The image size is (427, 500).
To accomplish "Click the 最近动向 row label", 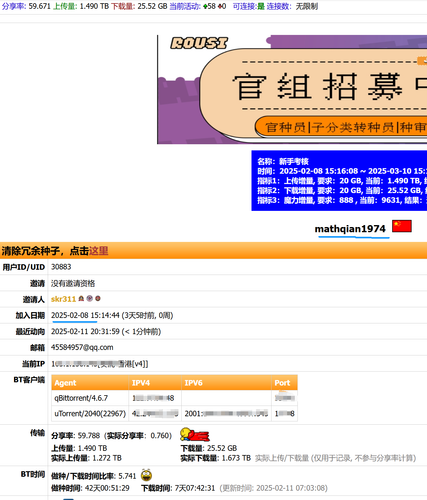I will point(30,331).
